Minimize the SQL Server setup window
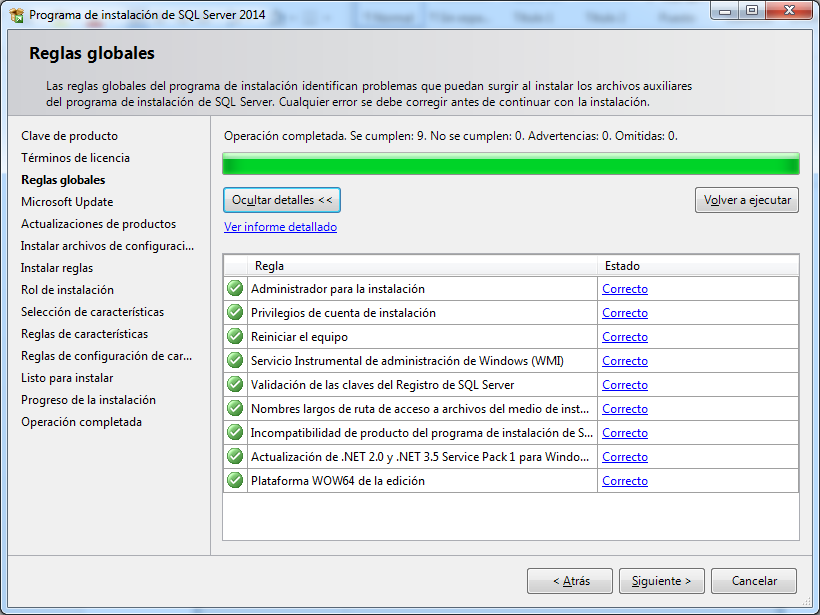Image resolution: width=820 pixels, height=615 pixels. point(725,11)
